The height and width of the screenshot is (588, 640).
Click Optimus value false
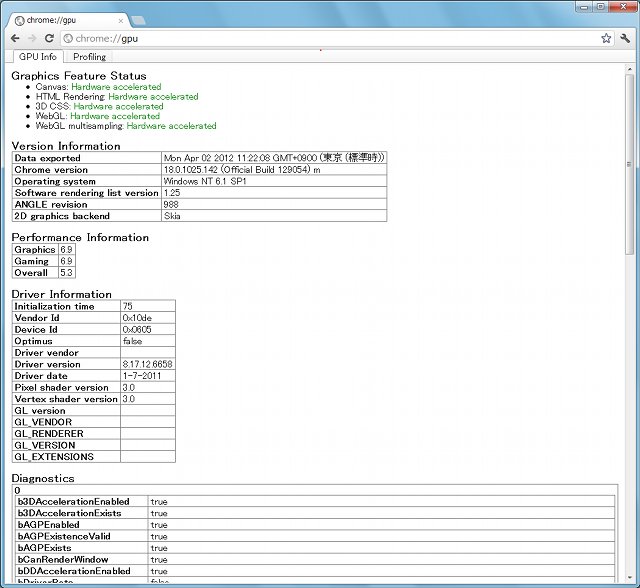pos(148,341)
